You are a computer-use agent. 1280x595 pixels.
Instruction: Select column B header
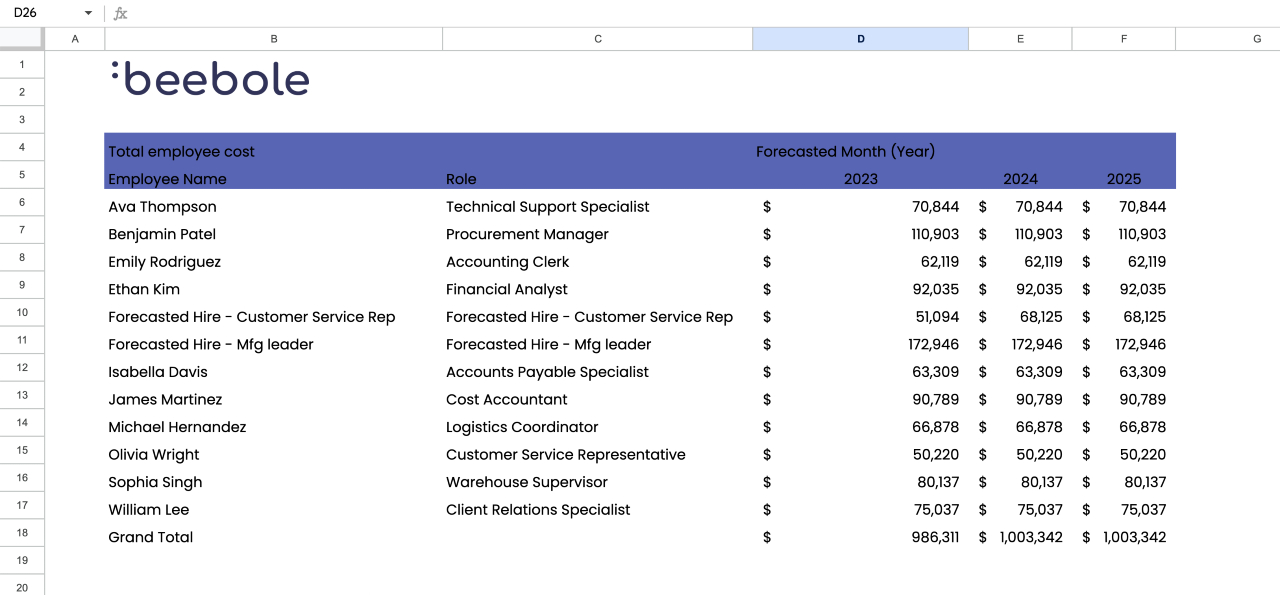click(273, 38)
